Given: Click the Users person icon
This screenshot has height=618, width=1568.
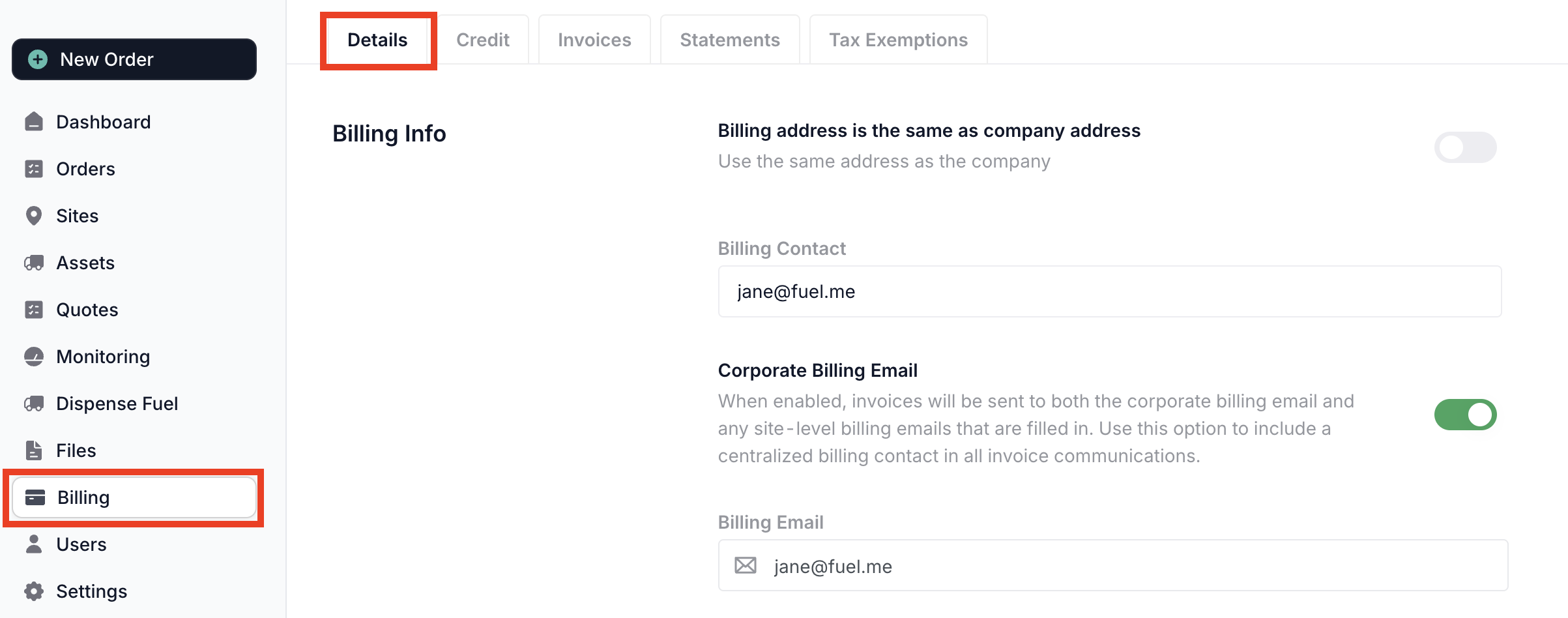Looking at the screenshot, I should 34,544.
